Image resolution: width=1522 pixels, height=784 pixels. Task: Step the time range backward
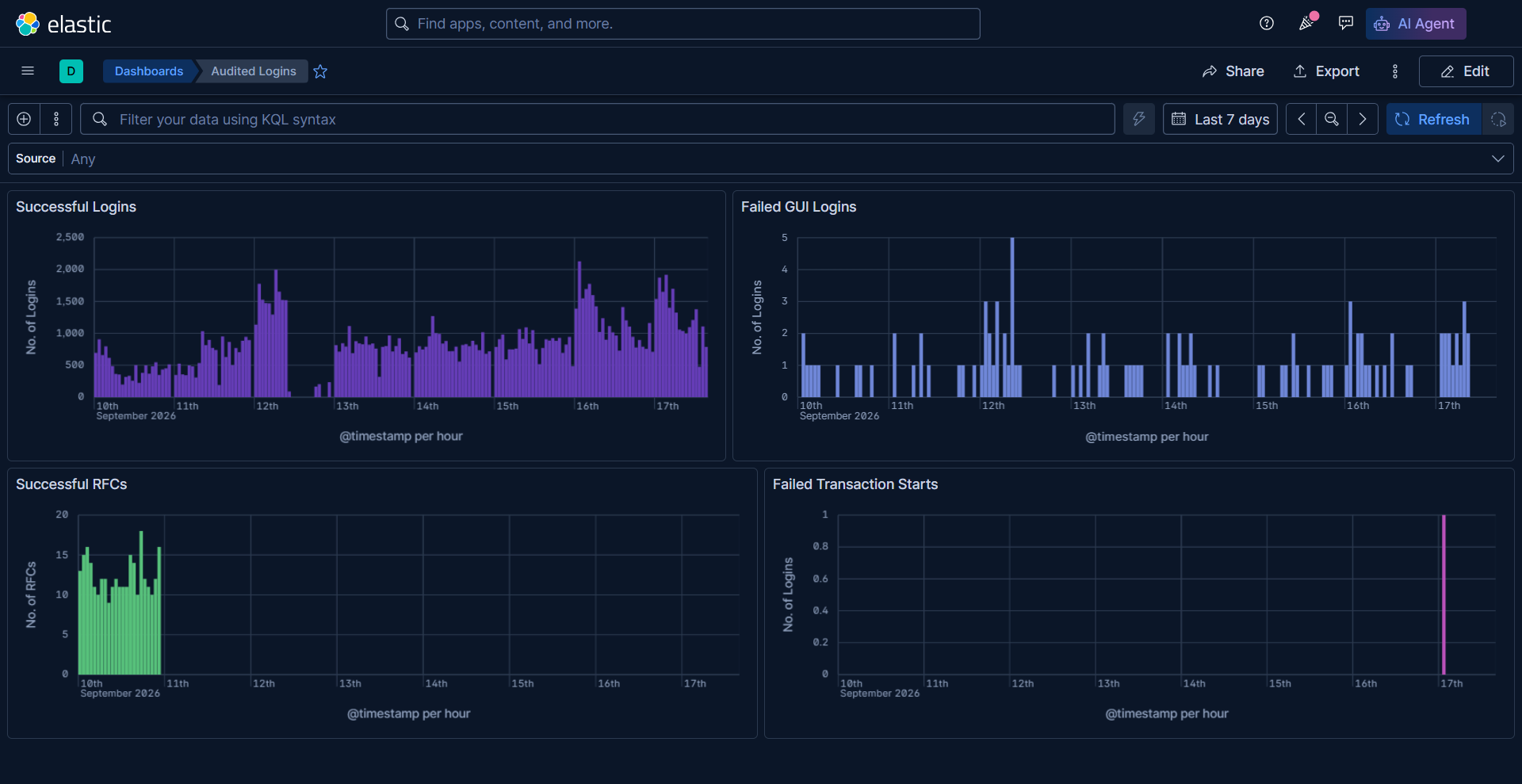pos(1301,119)
